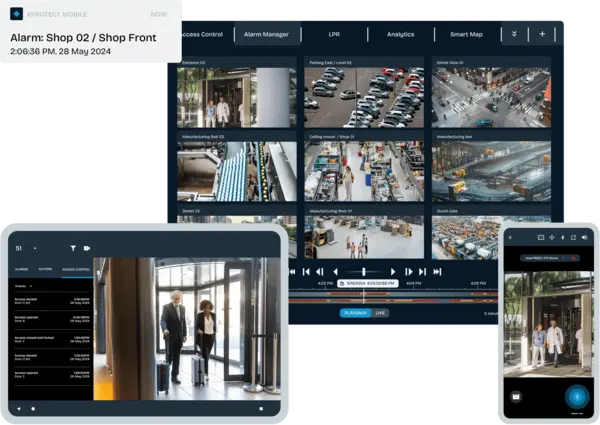The image size is (600, 425).
Task: Tap the phone camera name pill
Action: [x=550, y=258]
